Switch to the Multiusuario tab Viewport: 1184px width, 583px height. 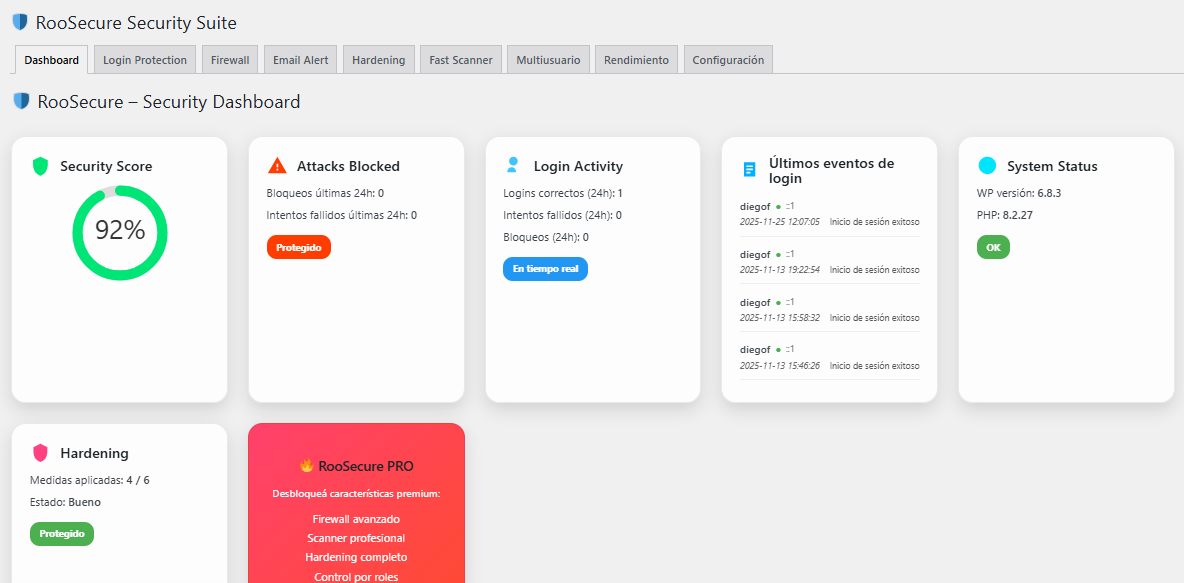(548, 60)
